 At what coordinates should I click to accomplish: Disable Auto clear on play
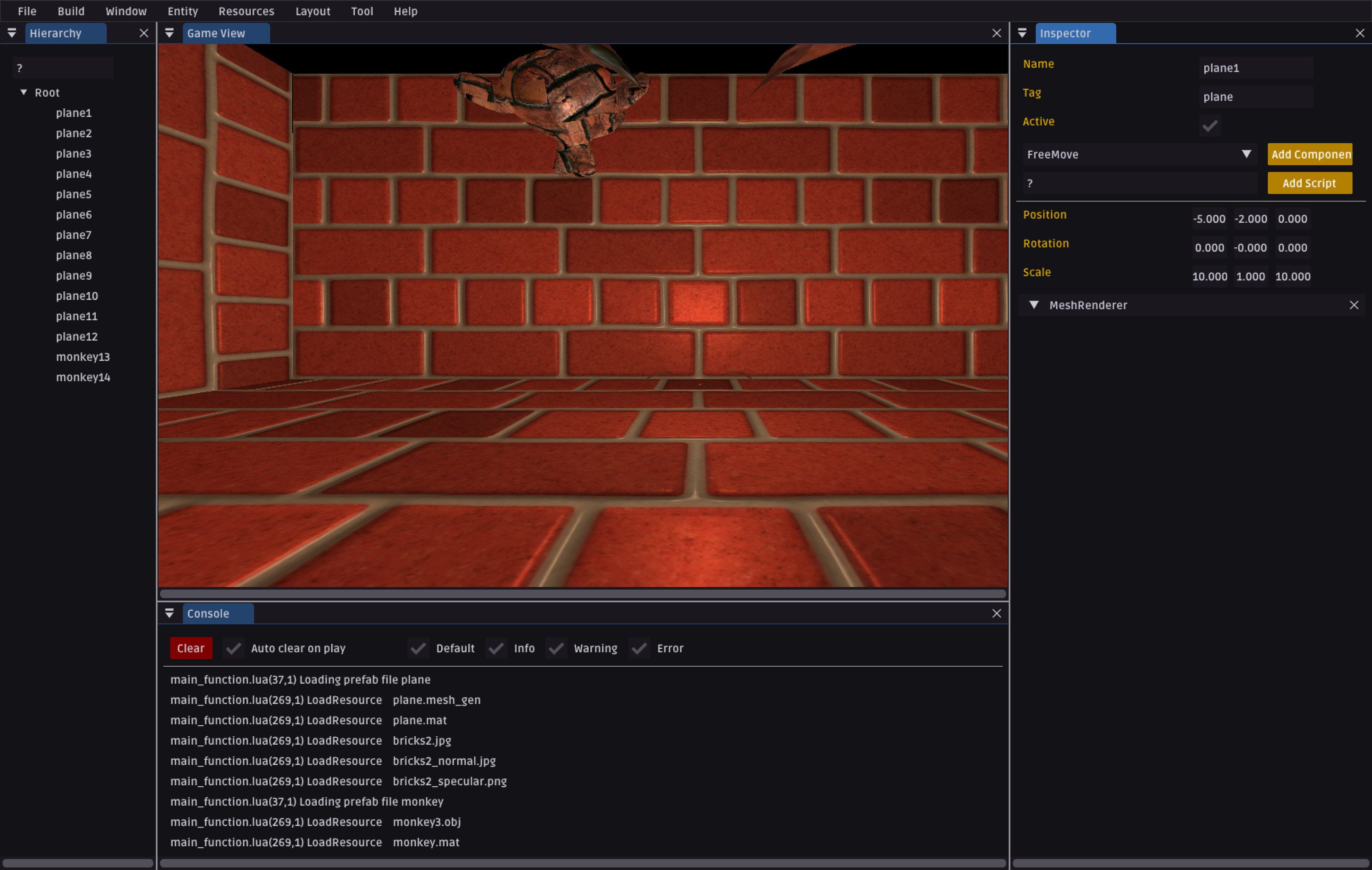point(233,648)
